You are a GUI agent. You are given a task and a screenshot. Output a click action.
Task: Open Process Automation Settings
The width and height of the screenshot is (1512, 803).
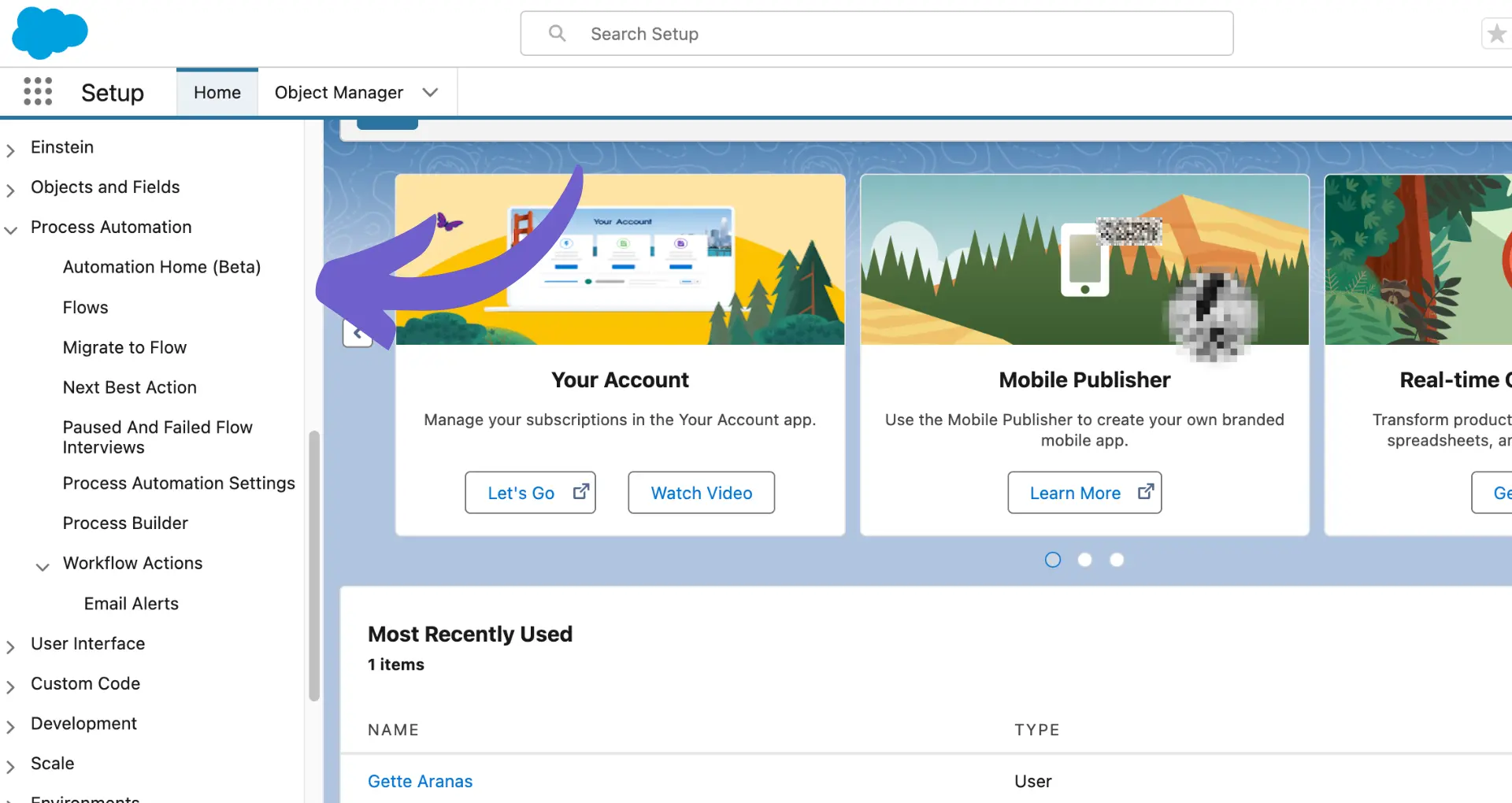pyautogui.click(x=179, y=483)
